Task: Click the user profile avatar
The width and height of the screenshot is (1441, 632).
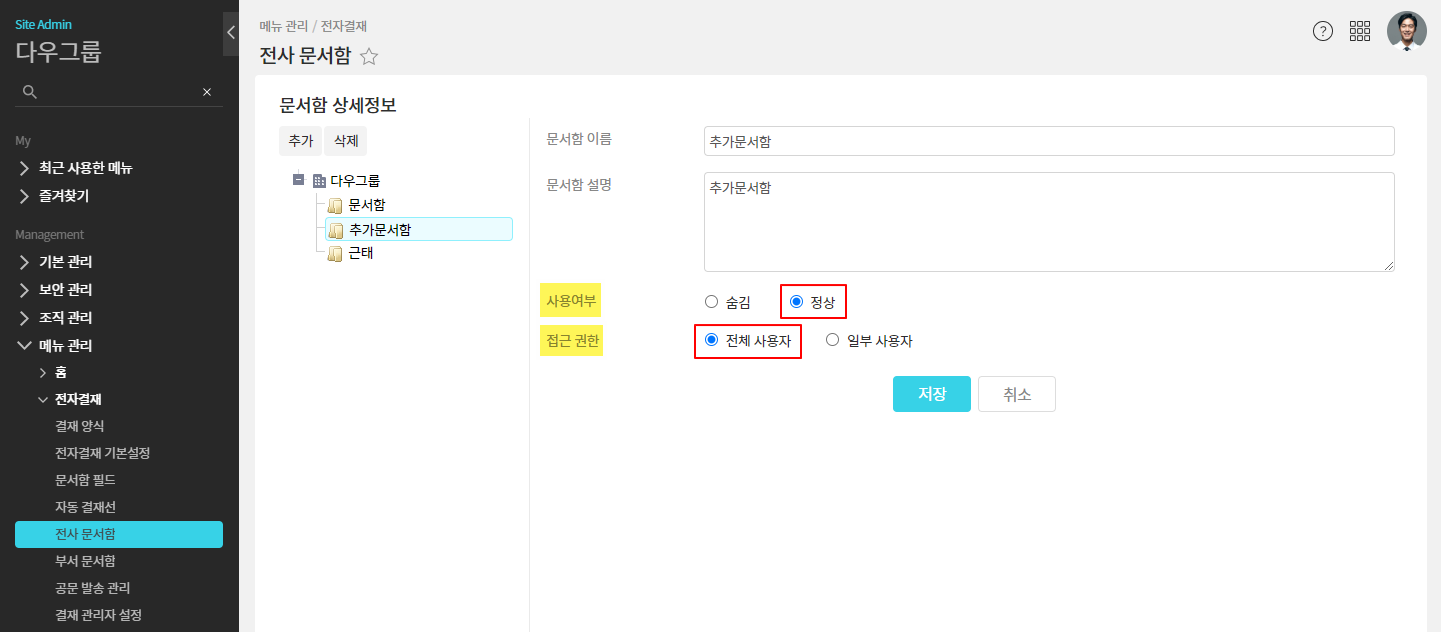Action: pos(1407,31)
